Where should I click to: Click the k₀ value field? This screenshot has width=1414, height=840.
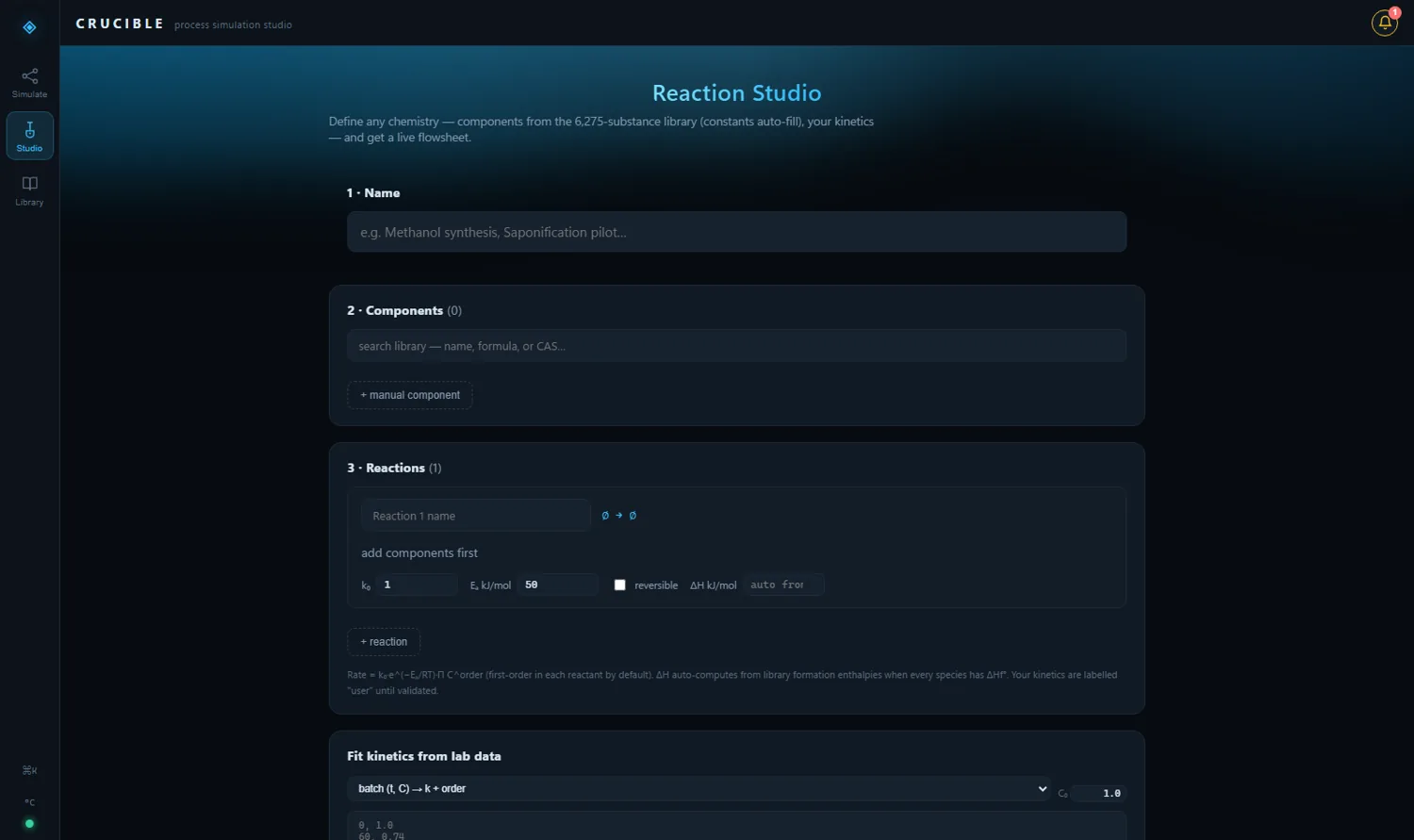coord(417,585)
